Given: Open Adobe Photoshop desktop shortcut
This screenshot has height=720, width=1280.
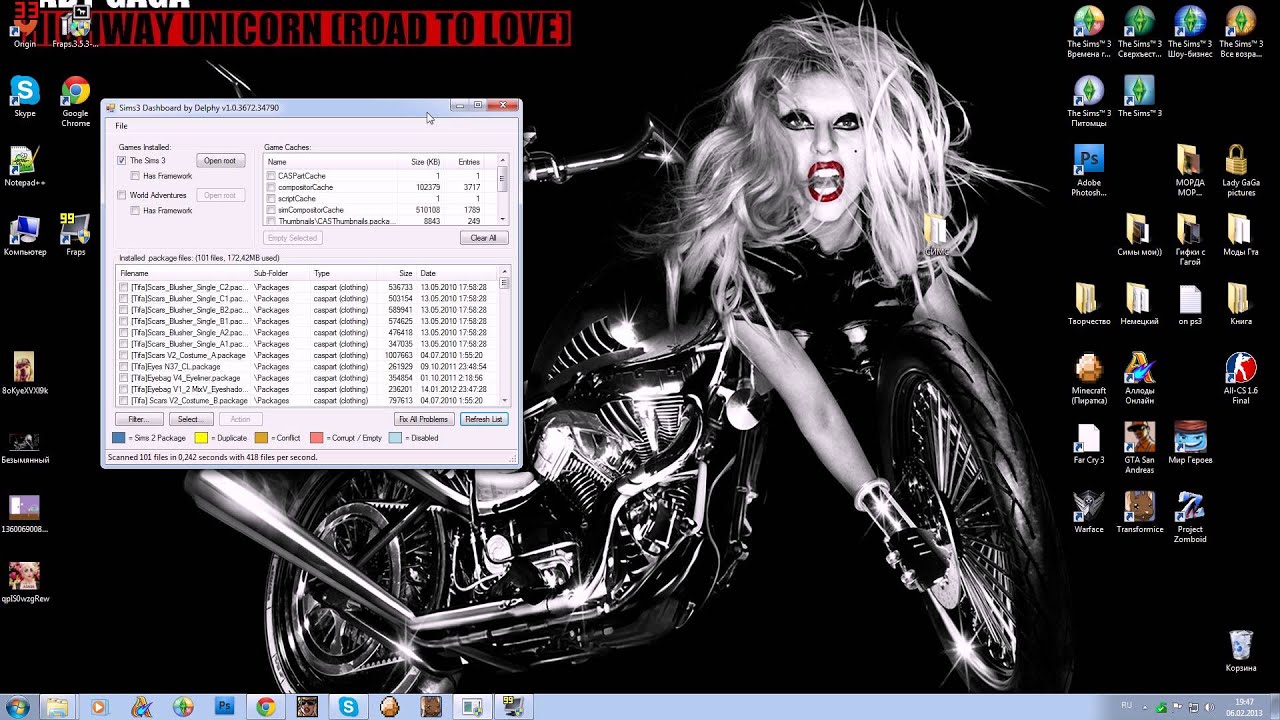Looking at the screenshot, I should point(1088,171).
